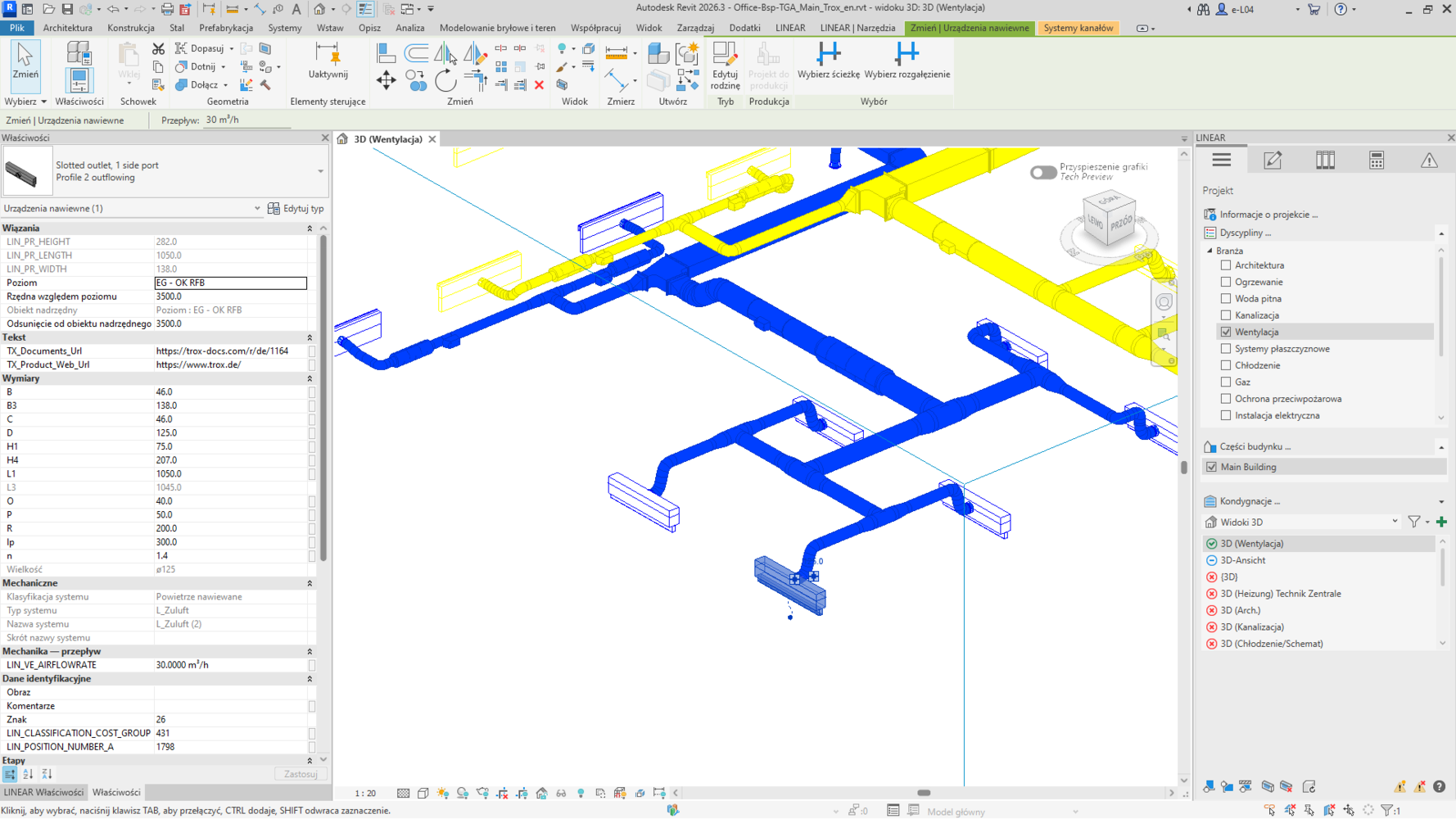
Task: Collapse the Wymiary properties section
Action: pyautogui.click(x=310, y=378)
